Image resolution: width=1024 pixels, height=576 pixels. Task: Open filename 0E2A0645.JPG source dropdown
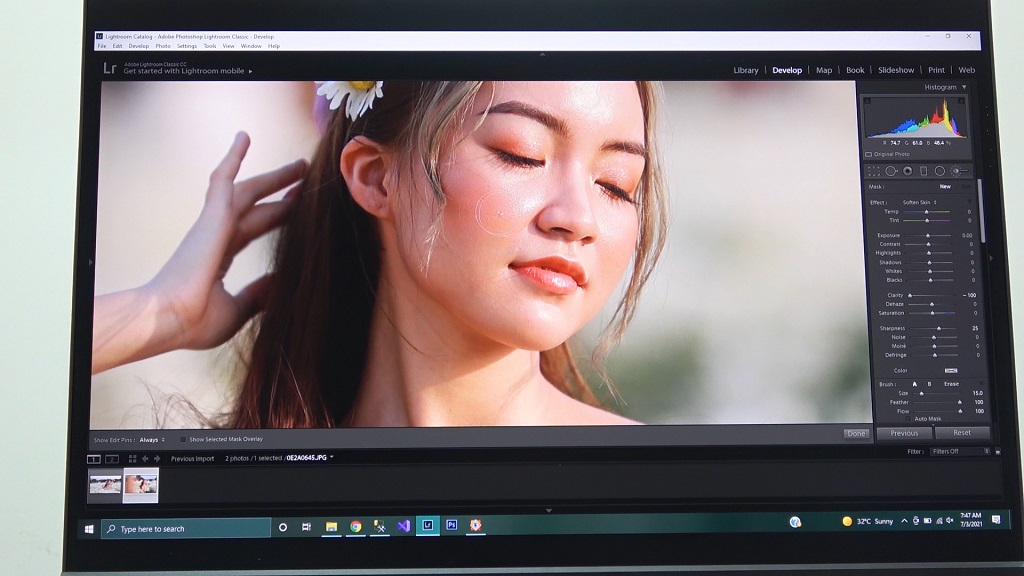[x=310, y=458]
